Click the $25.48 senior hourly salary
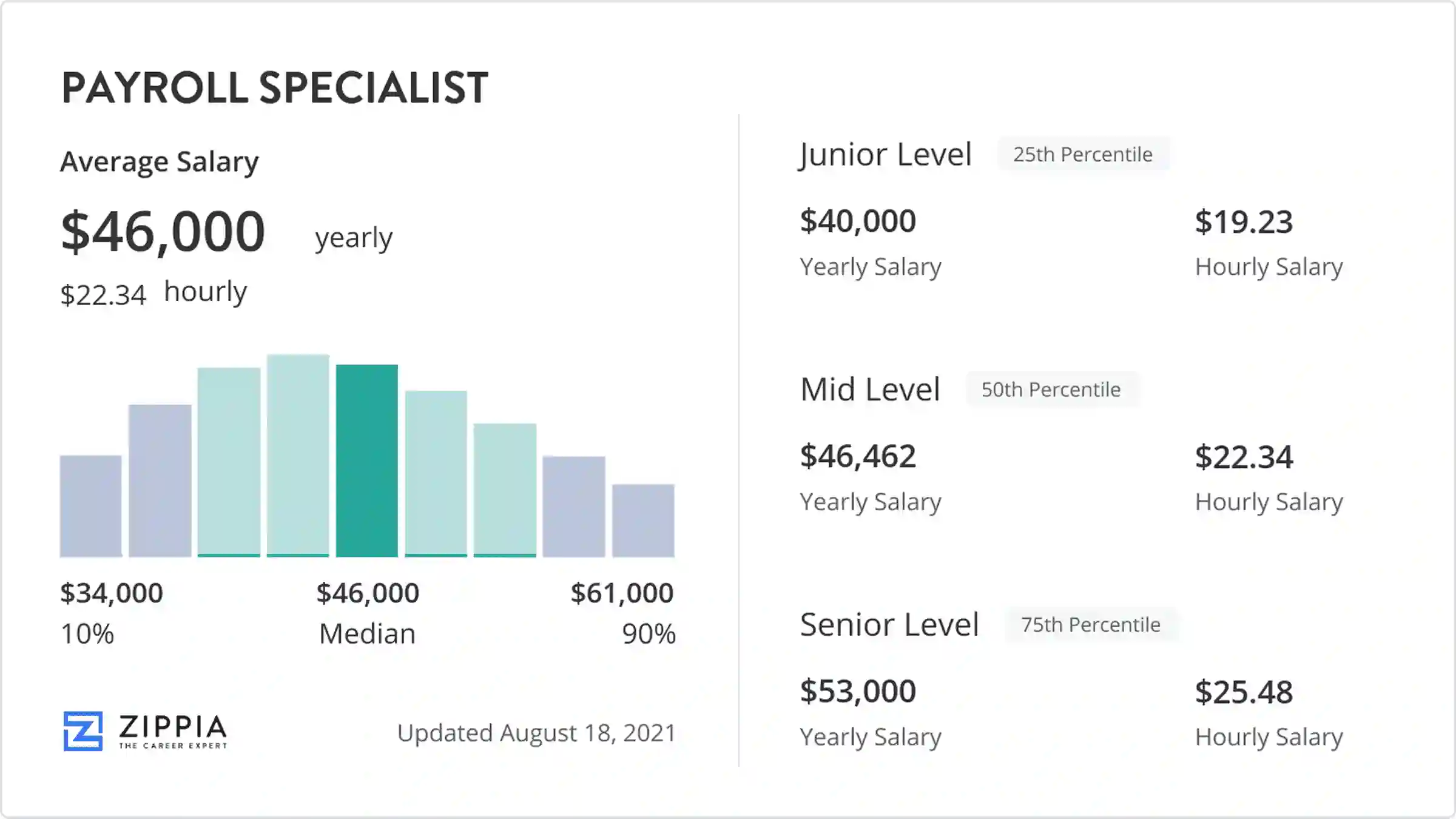 pos(1244,692)
